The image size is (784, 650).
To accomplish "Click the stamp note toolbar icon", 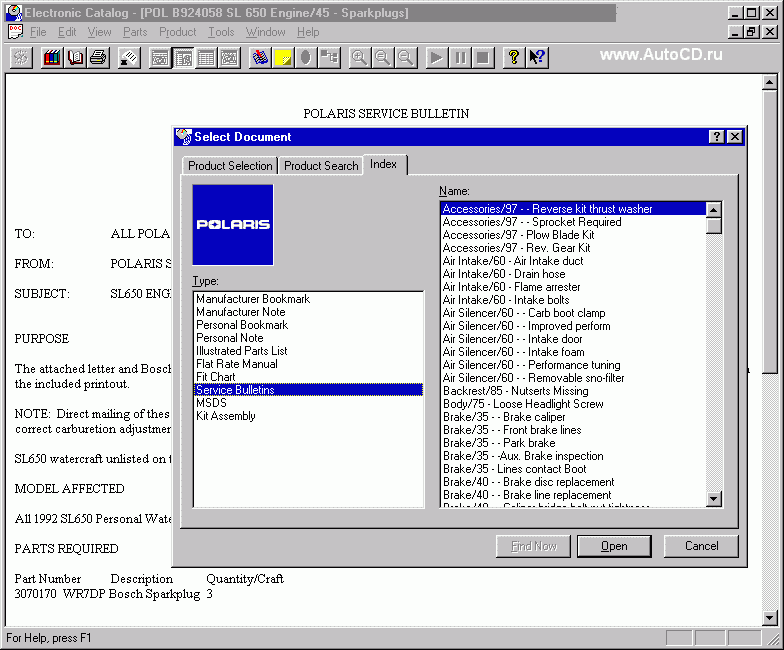I will [129, 58].
